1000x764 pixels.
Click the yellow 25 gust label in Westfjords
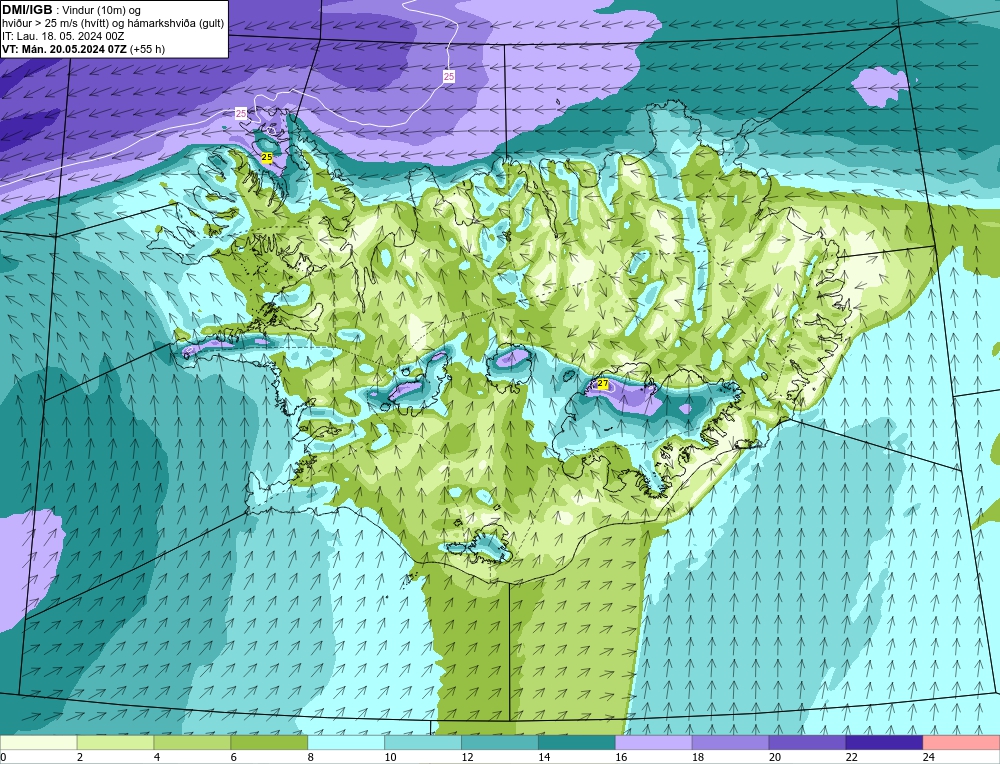267,157
